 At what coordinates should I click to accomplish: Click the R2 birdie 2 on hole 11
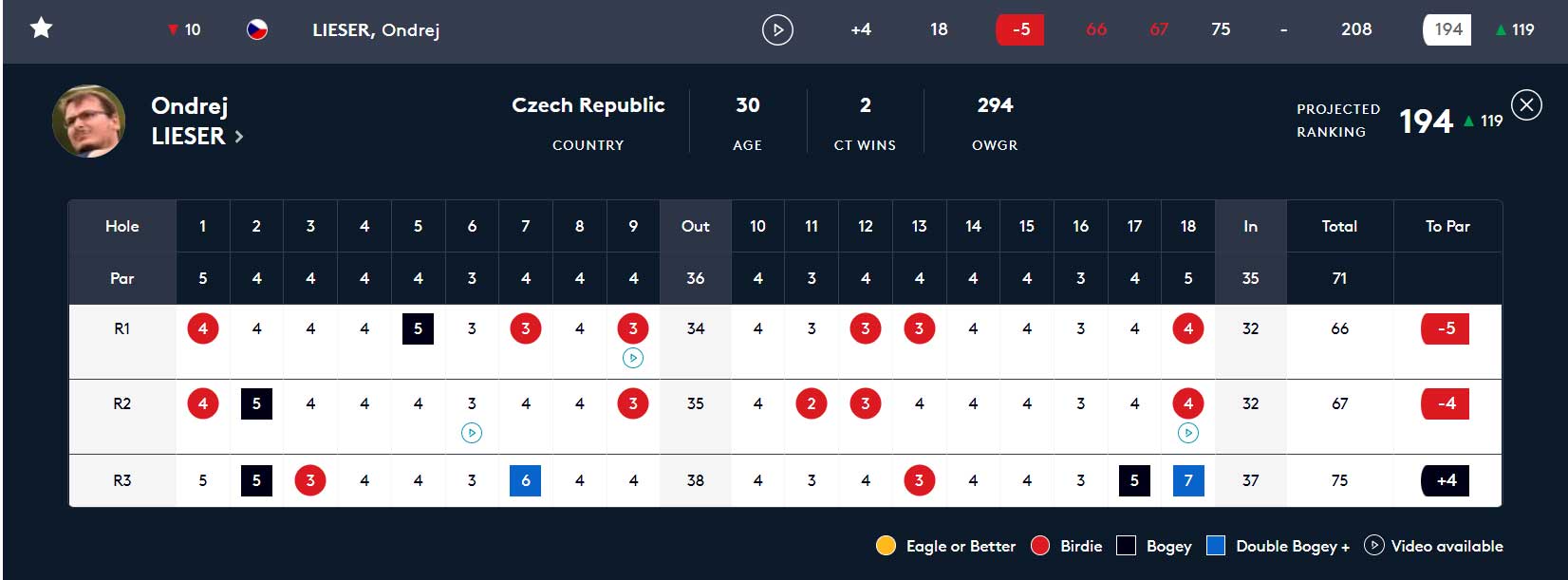click(x=812, y=403)
